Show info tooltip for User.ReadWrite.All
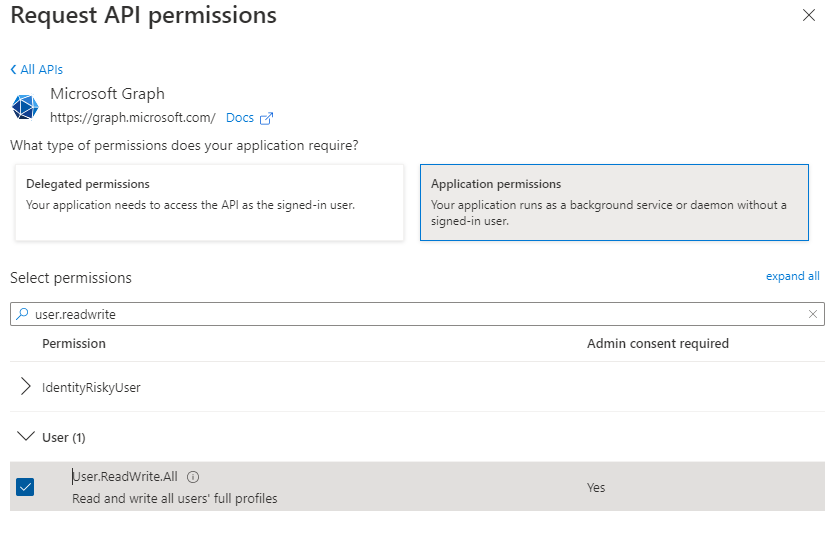 point(193,477)
